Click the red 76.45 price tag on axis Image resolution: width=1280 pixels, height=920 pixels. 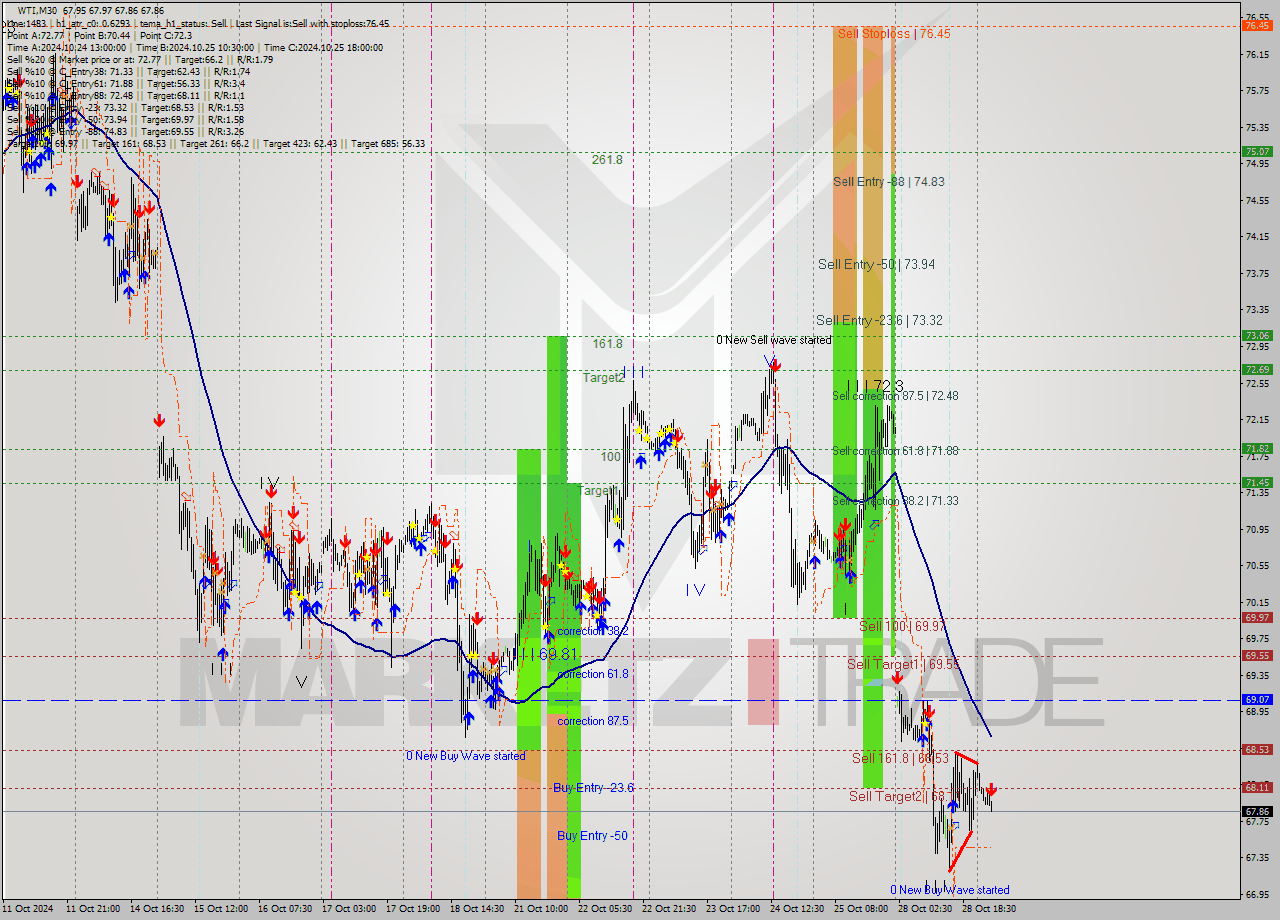pos(1256,26)
